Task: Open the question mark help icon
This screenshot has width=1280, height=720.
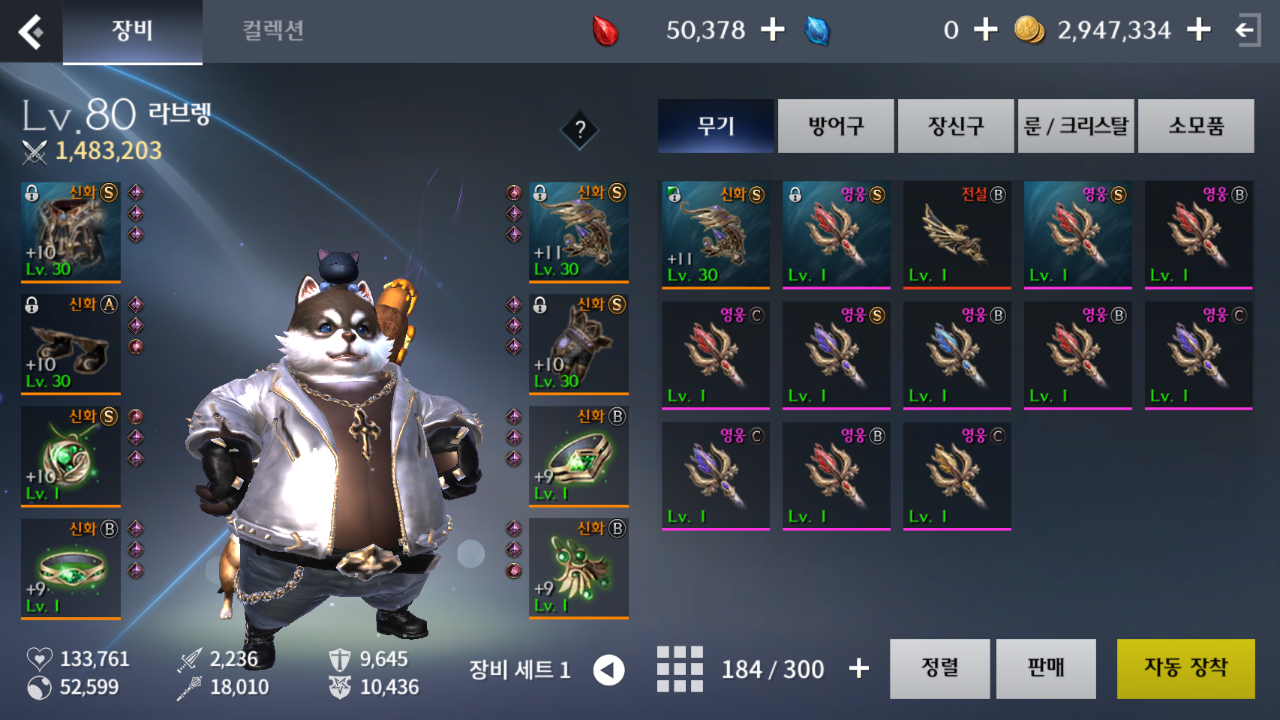Action: coord(579,129)
